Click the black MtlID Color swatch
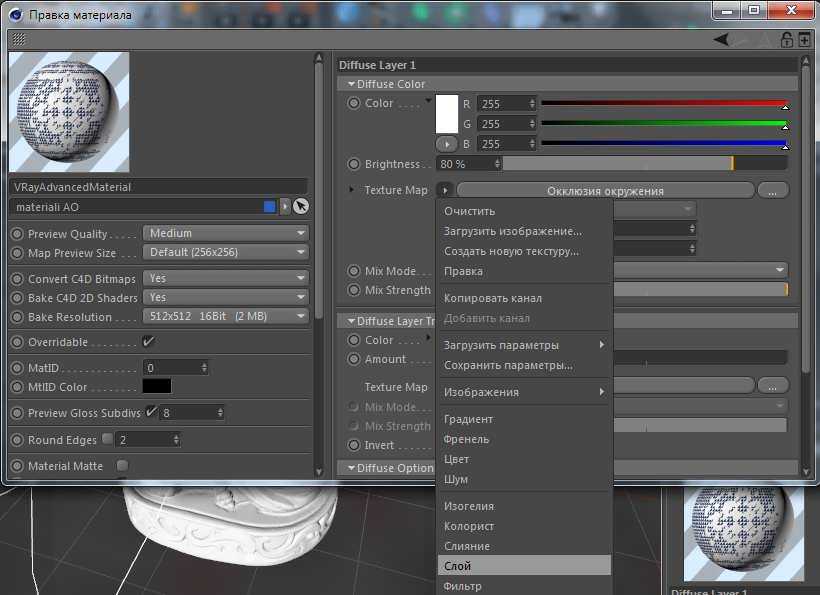This screenshot has width=820, height=595. tap(157, 387)
